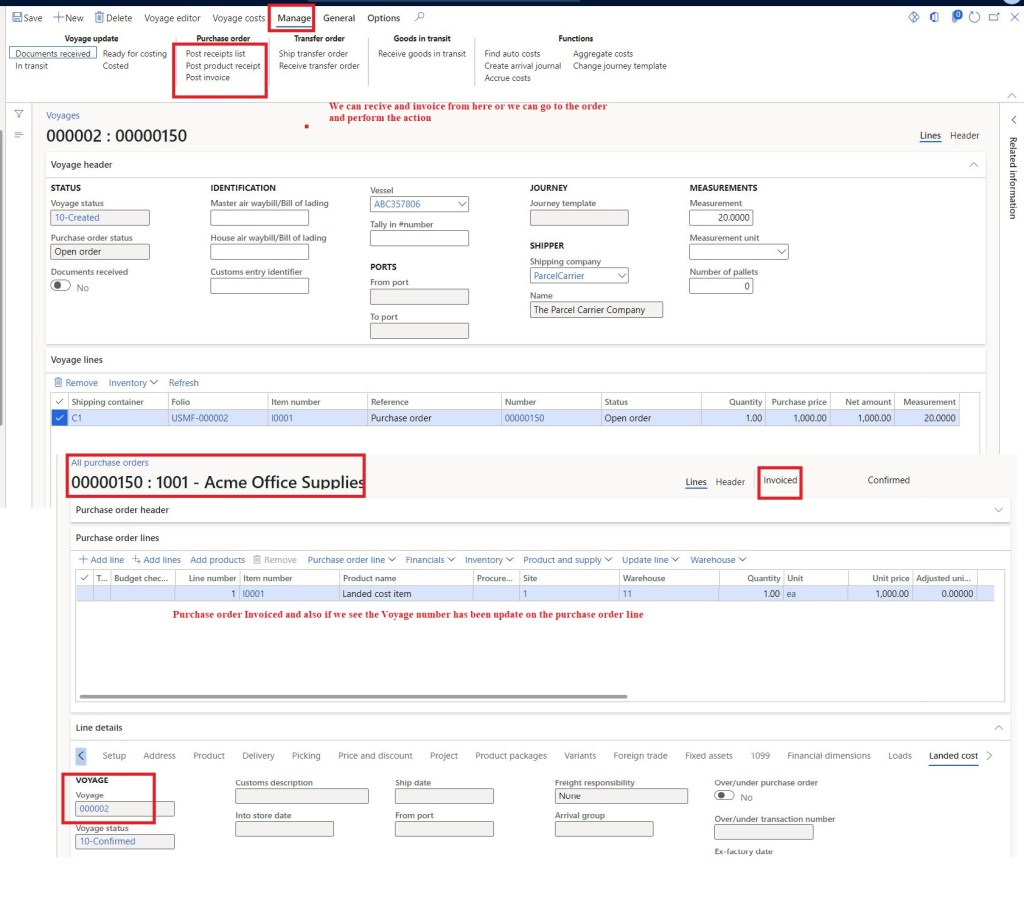
Task: Open purchase order 00000150 link in Number column
Action: pyautogui.click(x=524, y=418)
